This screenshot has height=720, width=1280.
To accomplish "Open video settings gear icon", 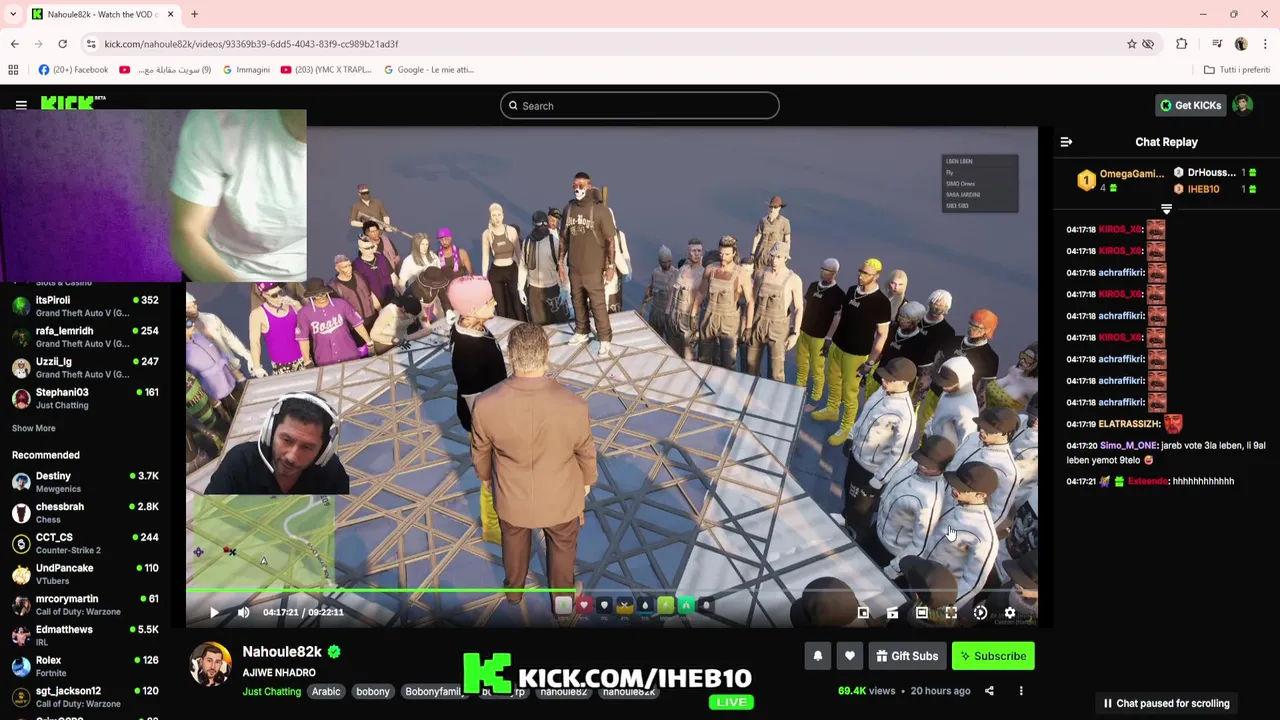I will pyautogui.click(x=1010, y=613).
